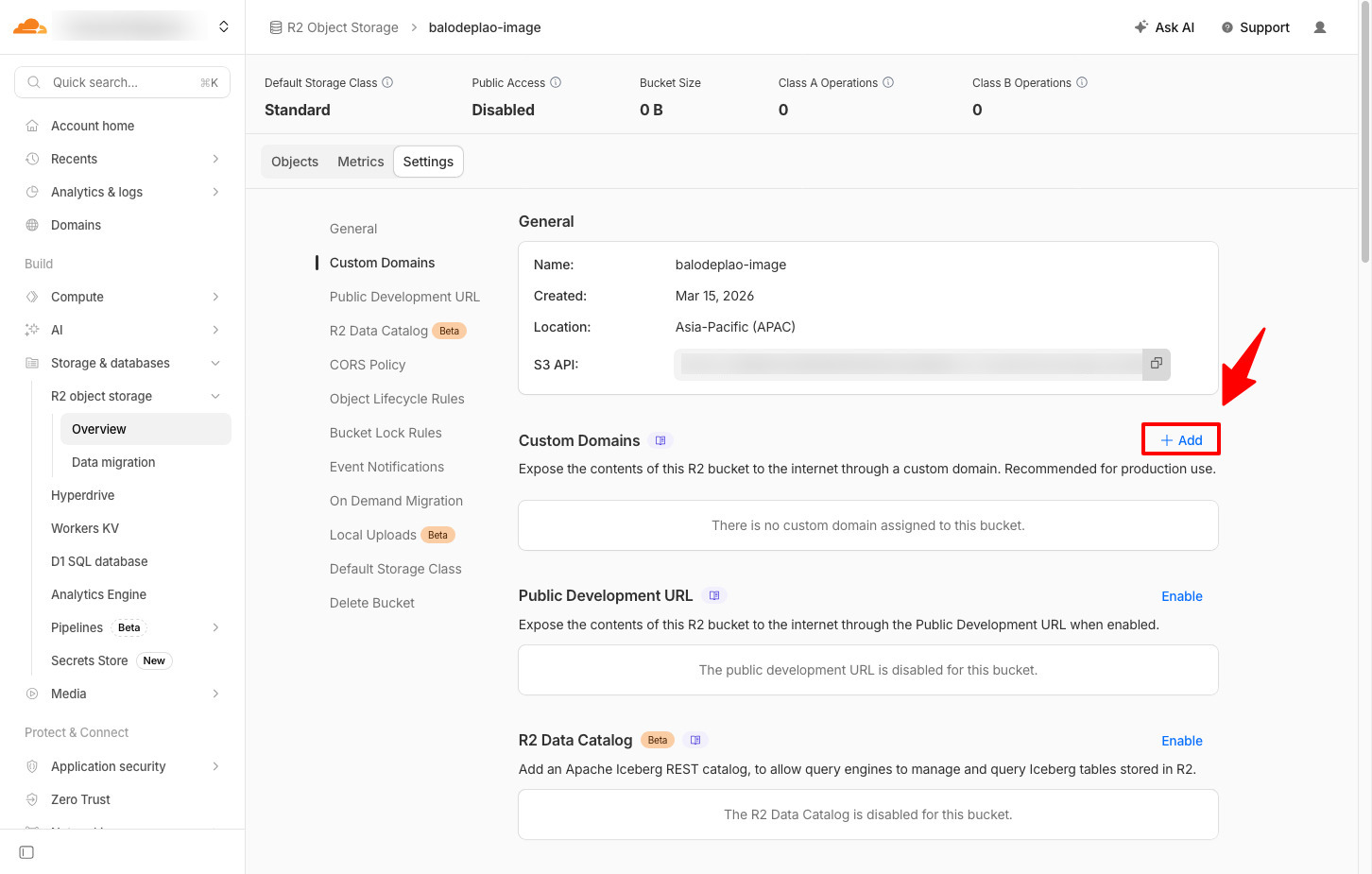Screen dimensions: 1372x874
Task: Go to CORS Policy settings section
Action: 368,365
